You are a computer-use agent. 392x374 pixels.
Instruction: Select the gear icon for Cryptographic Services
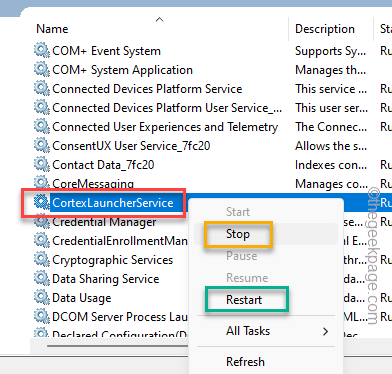click(x=42, y=260)
